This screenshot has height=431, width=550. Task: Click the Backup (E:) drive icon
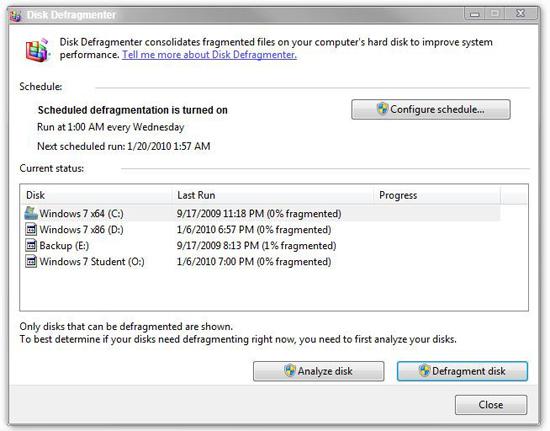(31, 245)
